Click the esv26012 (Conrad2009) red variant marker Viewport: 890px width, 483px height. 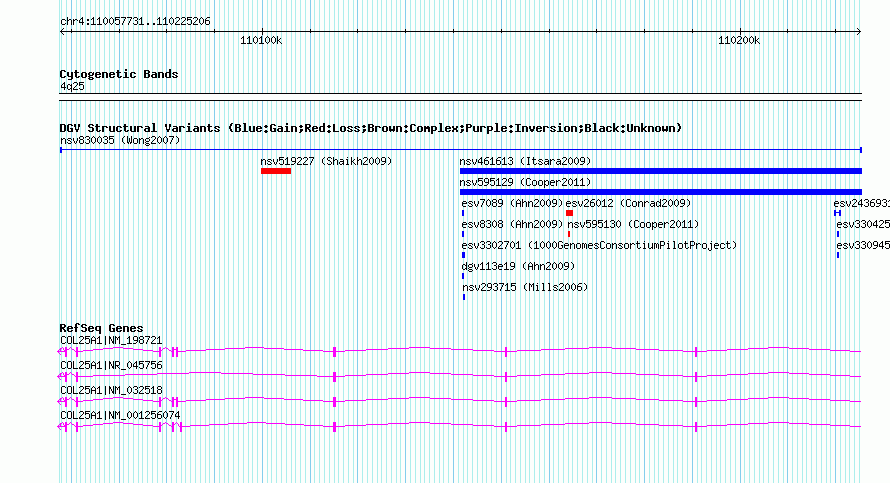pyautogui.click(x=569, y=213)
